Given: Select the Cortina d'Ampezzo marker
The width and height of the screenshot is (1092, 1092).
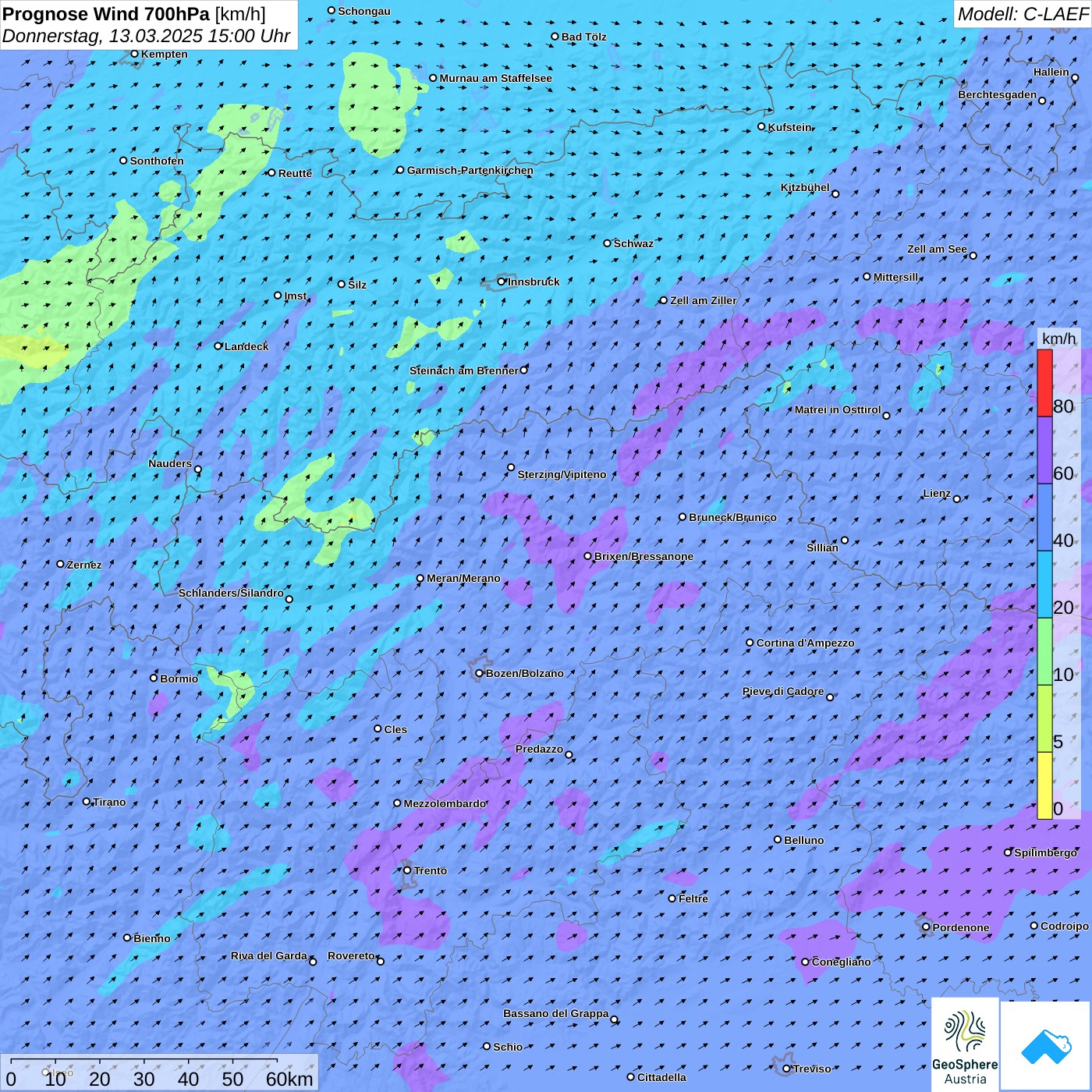Looking at the screenshot, I should point(750,643).
